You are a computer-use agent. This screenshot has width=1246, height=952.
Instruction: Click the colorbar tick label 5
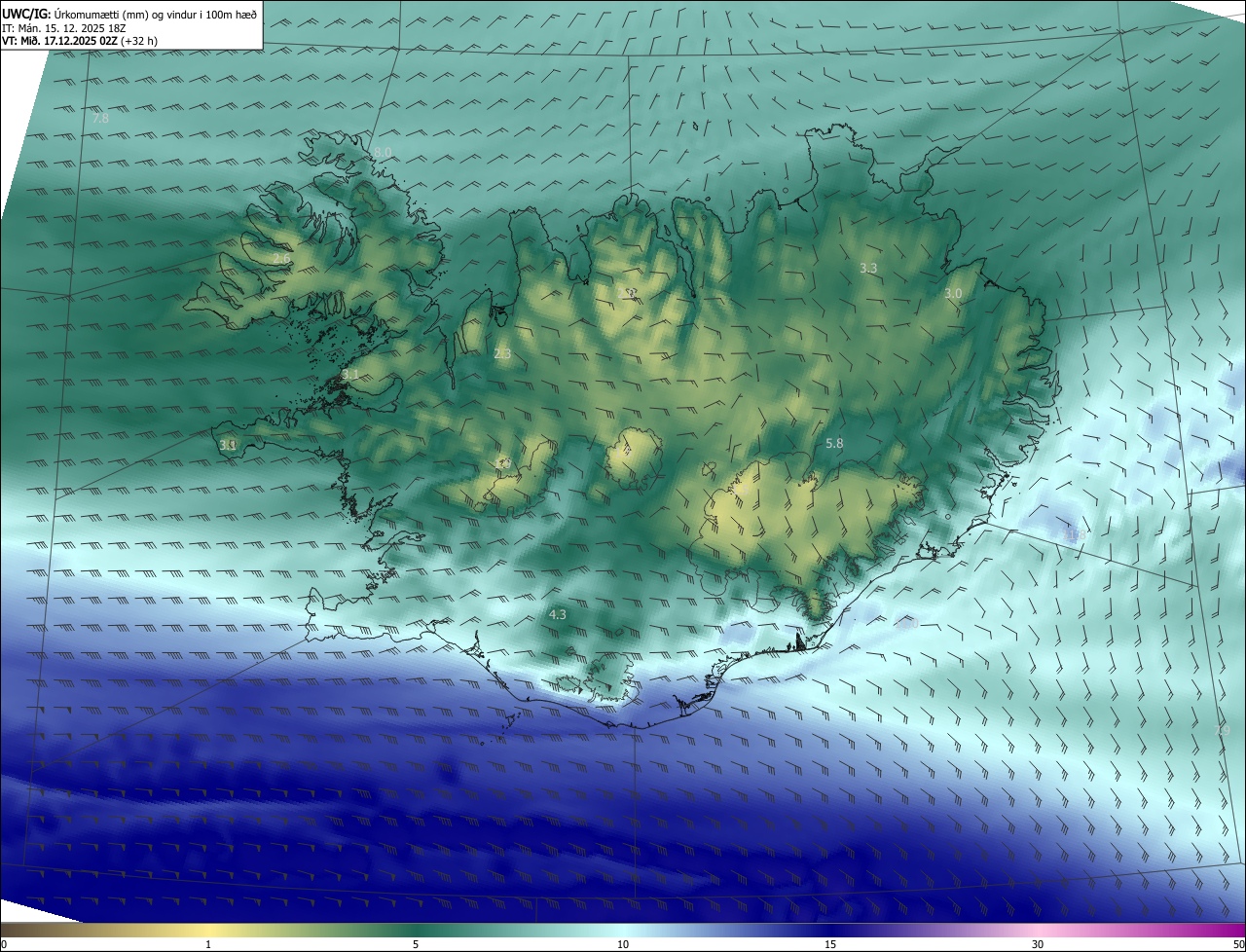pyautogui.click(x=416, y=944)
